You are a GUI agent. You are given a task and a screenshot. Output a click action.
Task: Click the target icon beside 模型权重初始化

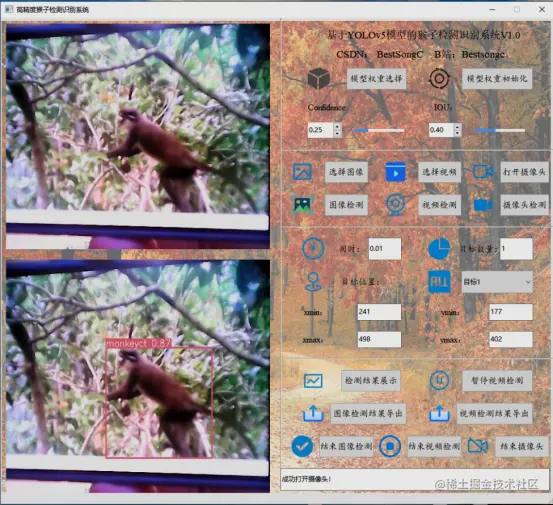(x=439, y=78)
